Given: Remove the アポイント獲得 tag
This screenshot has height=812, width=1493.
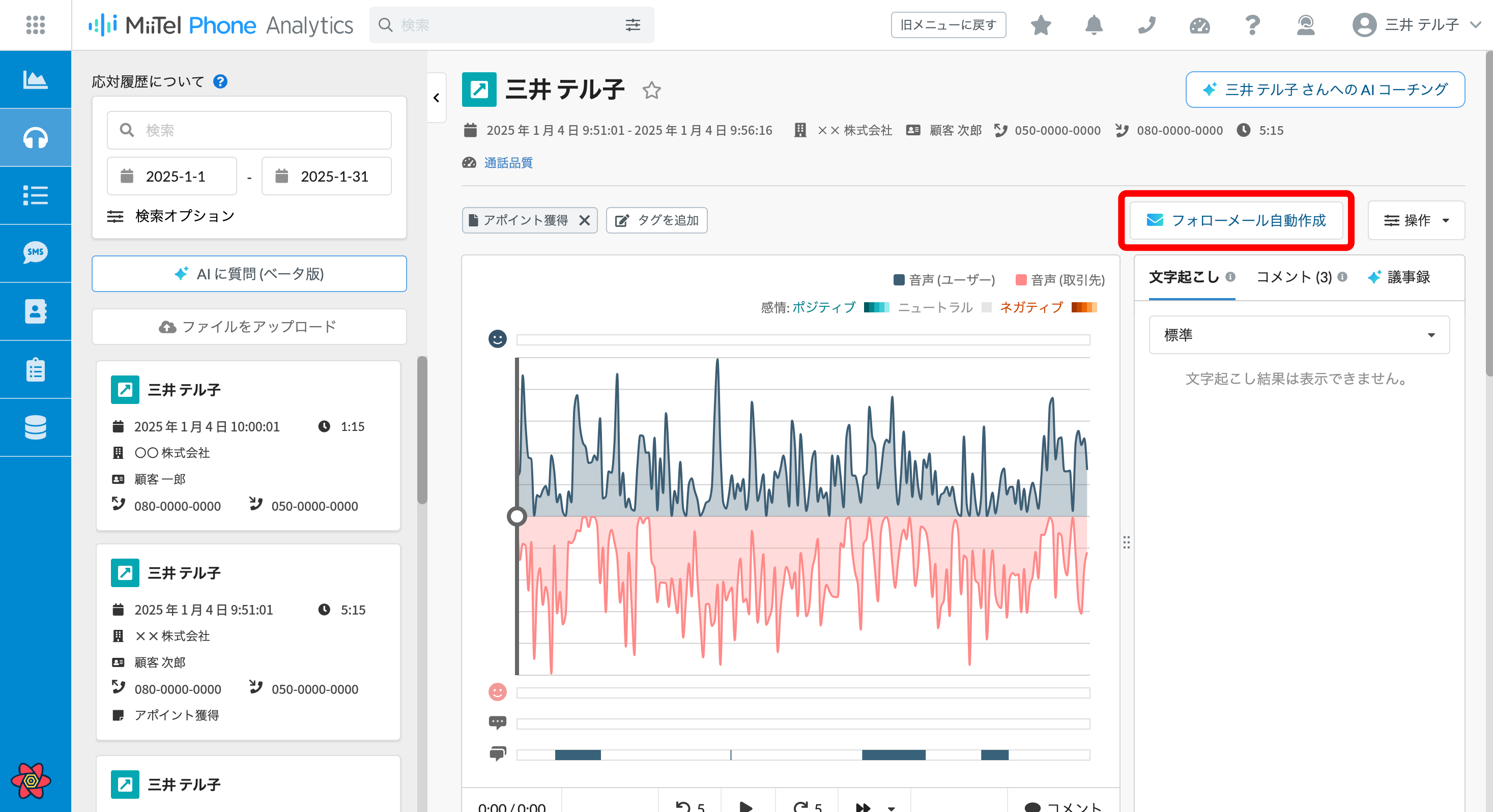Looking at the screenshot, I should click(585, 220).
